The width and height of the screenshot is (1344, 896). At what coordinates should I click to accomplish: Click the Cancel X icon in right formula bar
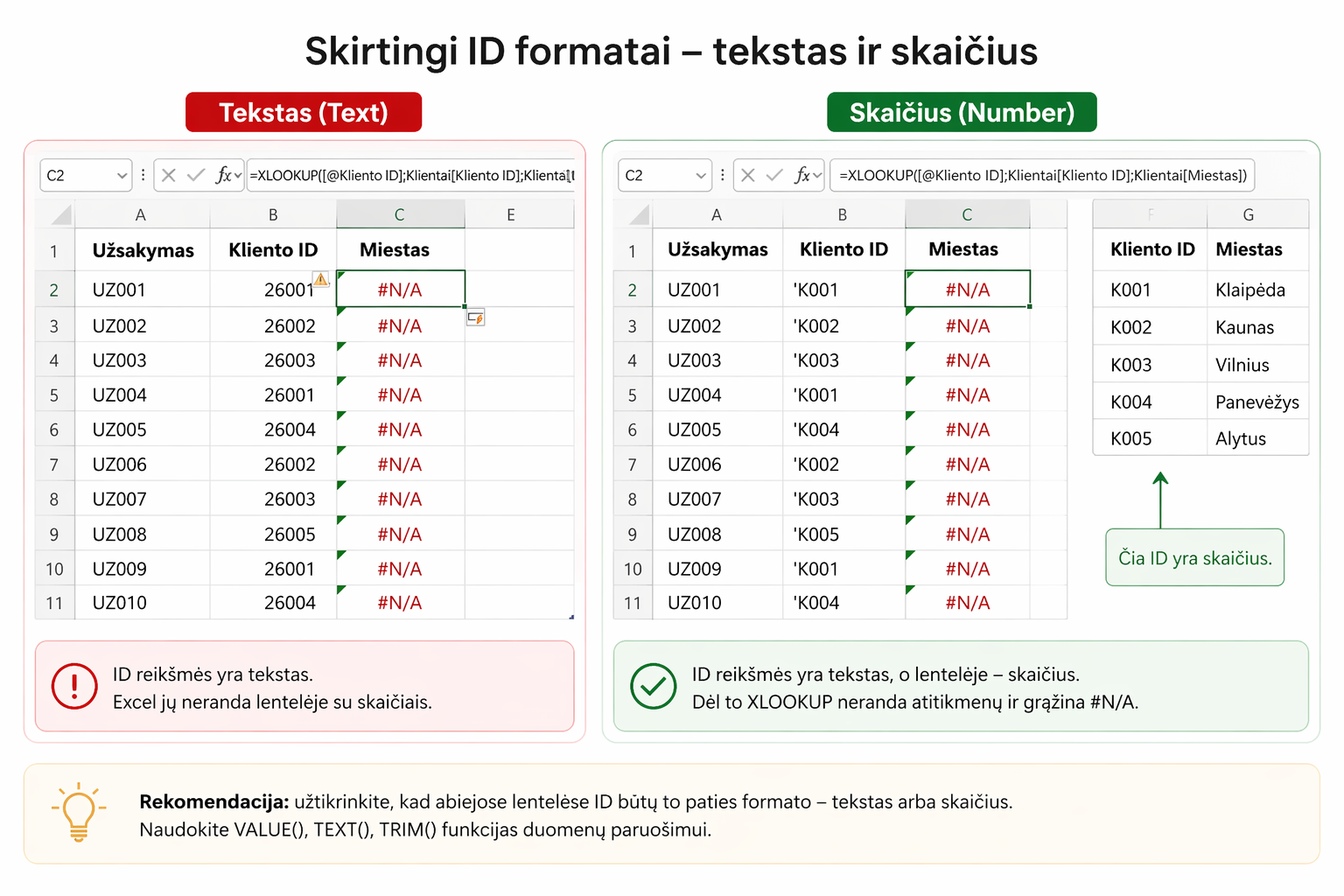tap(747, 175)
